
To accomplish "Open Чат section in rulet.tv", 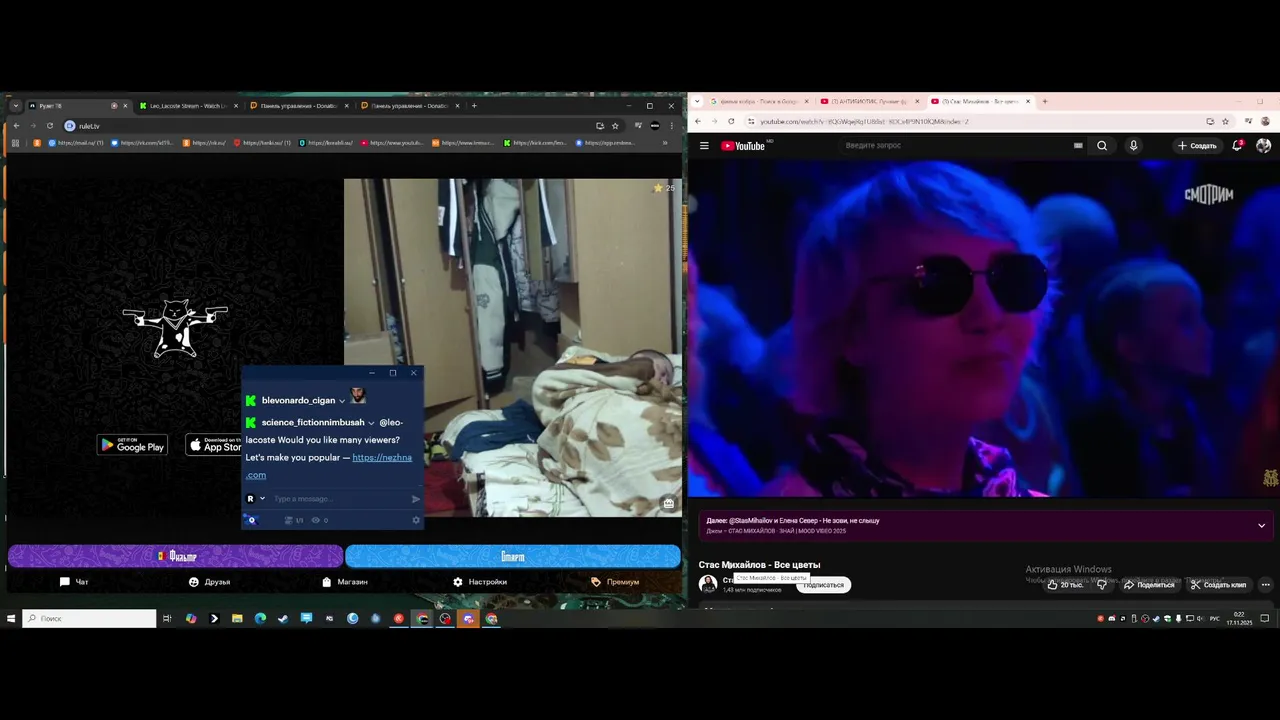I will [x=74, y=581].
